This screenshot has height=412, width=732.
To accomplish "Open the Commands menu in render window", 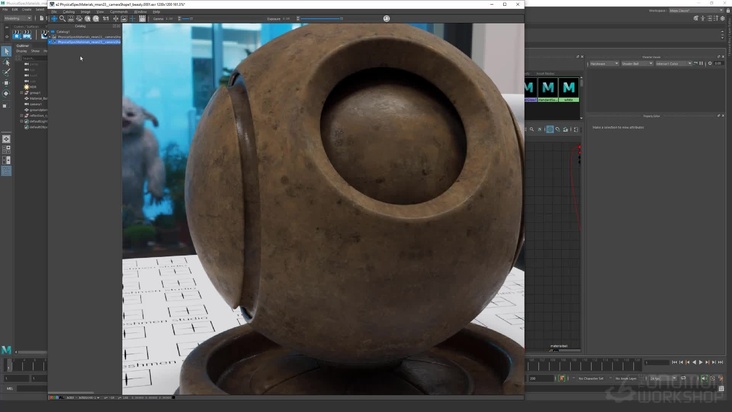I will [x=119, y=12].
